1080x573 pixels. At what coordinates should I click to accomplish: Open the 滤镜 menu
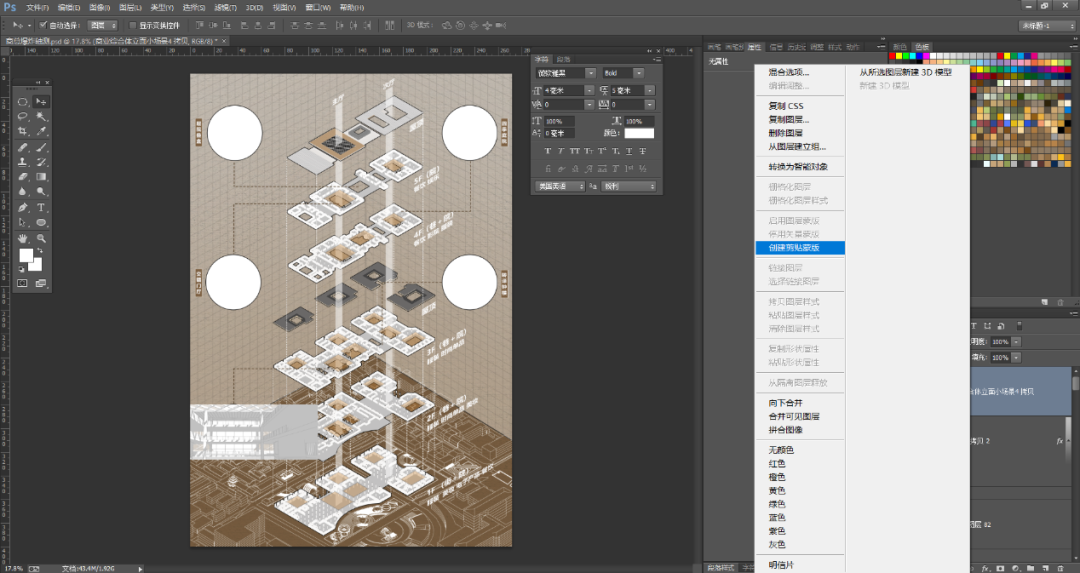coord(225,8)
